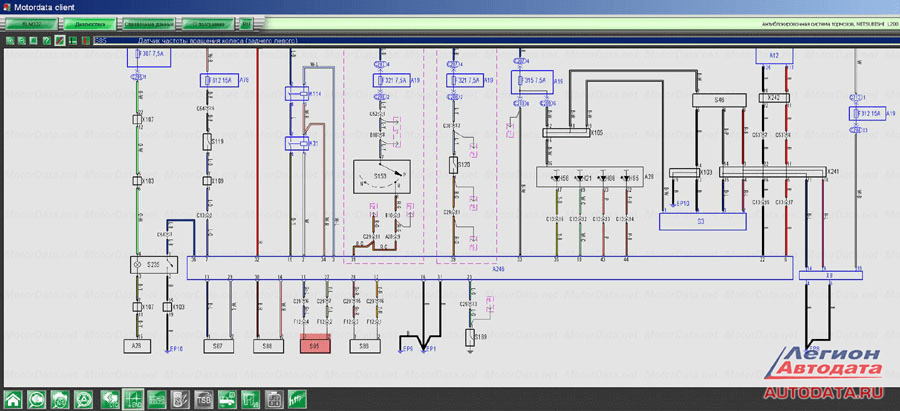Open fuse box grey icon
The width and height of the screenshot is (900, 411).
(274, 399)
